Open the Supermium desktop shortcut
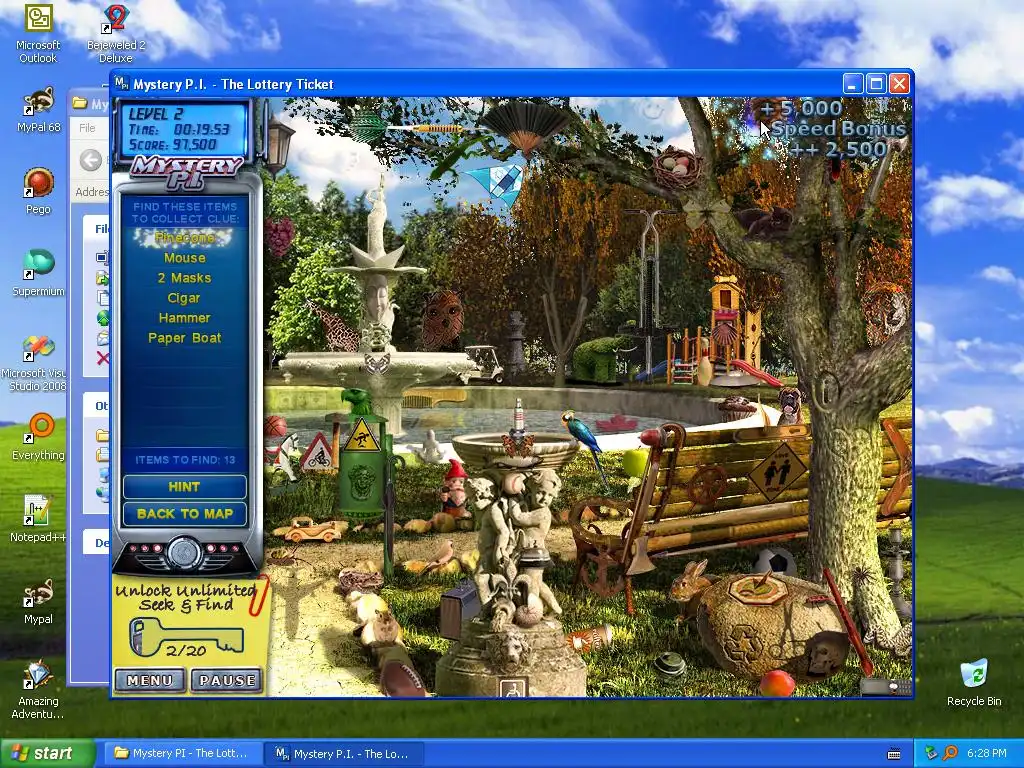Viewport: 1024px width, 768px height. [x=38, y=273]
